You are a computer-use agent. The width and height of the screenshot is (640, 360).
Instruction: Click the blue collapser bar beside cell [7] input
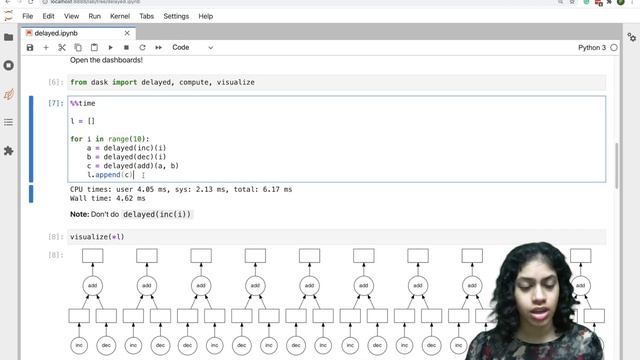pyautogui.click(x=31, y=139)
